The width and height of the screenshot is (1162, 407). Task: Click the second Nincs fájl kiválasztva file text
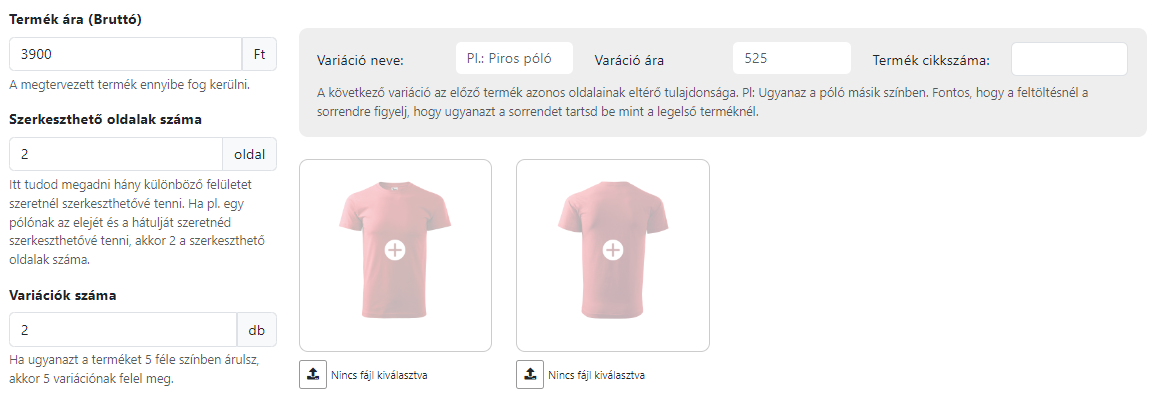[597, 375]
